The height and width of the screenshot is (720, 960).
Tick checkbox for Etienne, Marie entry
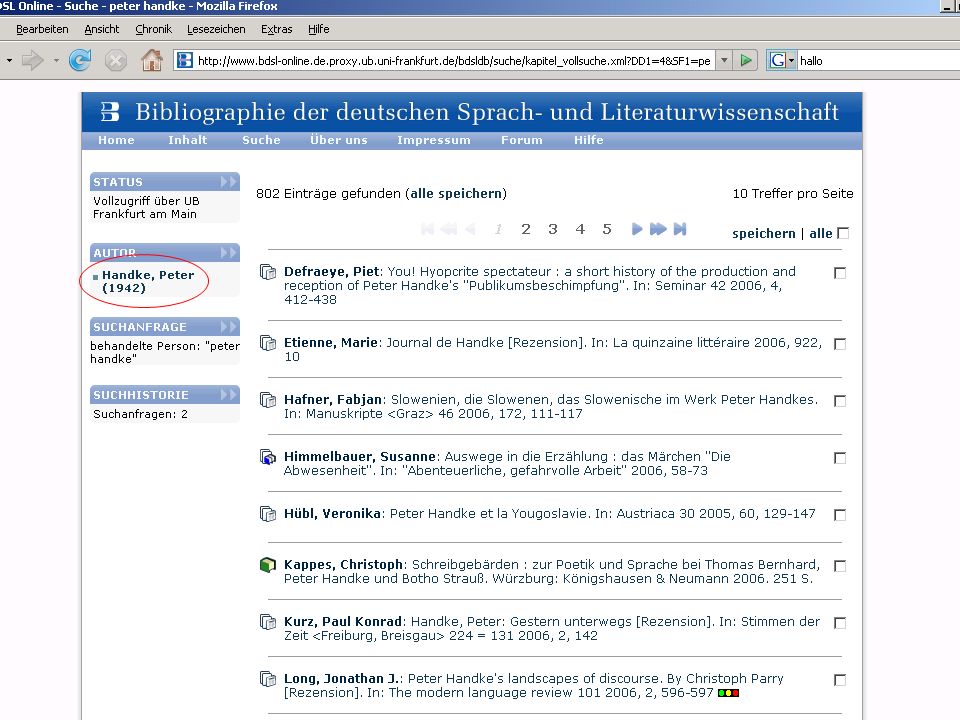840,344
